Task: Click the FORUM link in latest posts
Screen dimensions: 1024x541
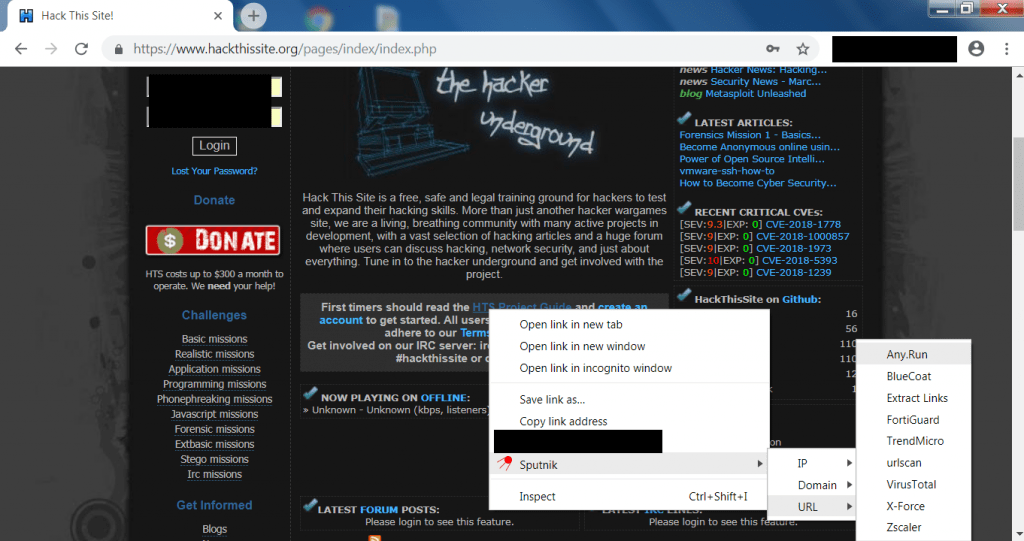Action: pyautogui.click(x=379, y=510)
